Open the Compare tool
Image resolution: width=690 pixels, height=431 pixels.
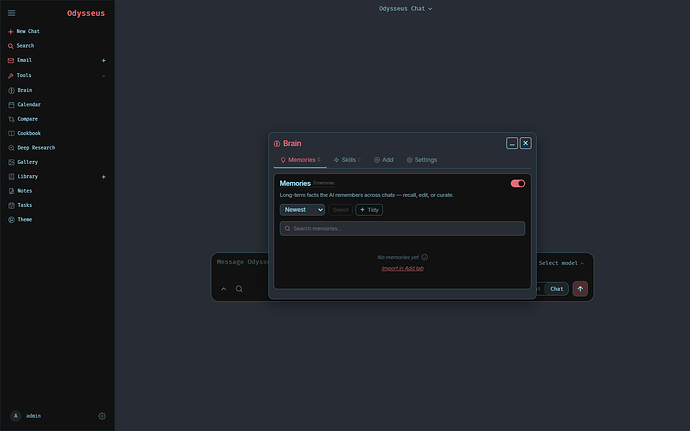click(x=27, y=119)
